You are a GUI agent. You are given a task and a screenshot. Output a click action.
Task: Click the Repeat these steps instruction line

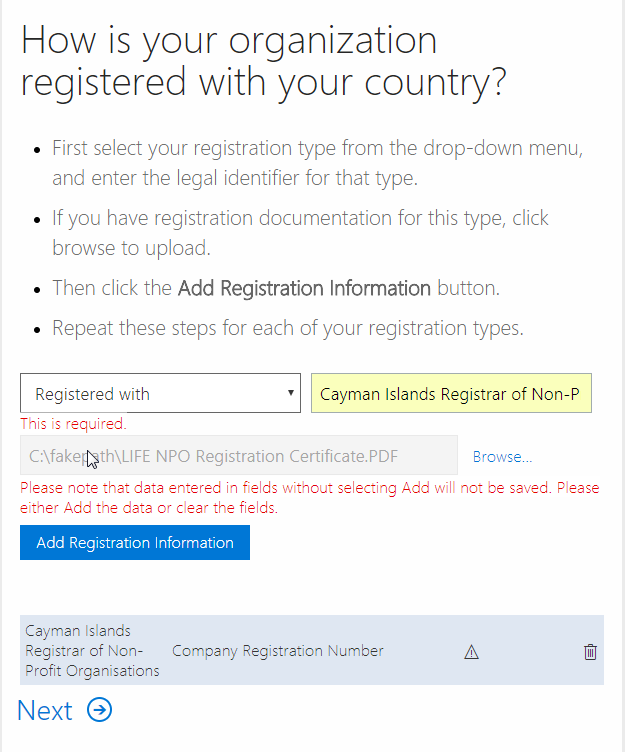288,328
